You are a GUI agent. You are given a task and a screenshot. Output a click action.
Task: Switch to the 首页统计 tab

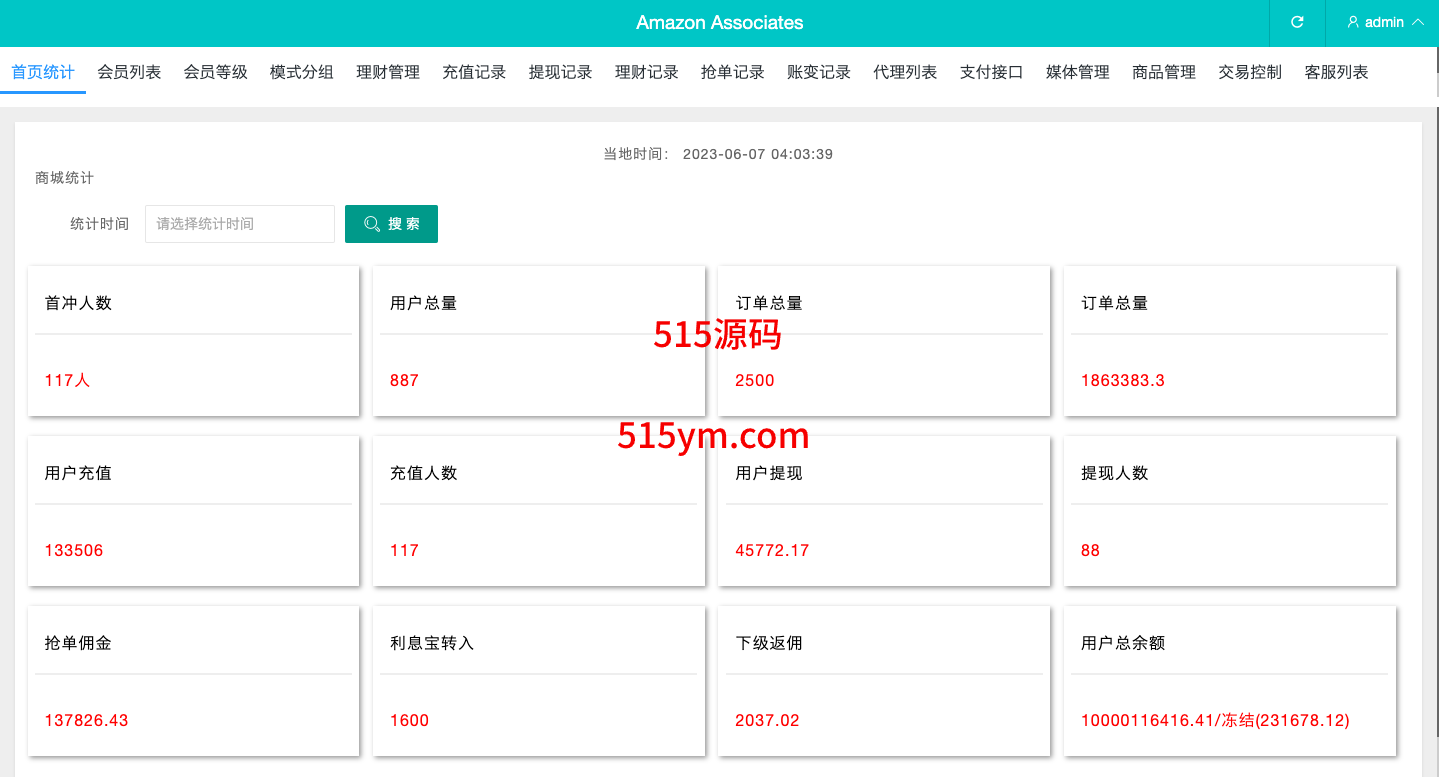click(43, 72)
